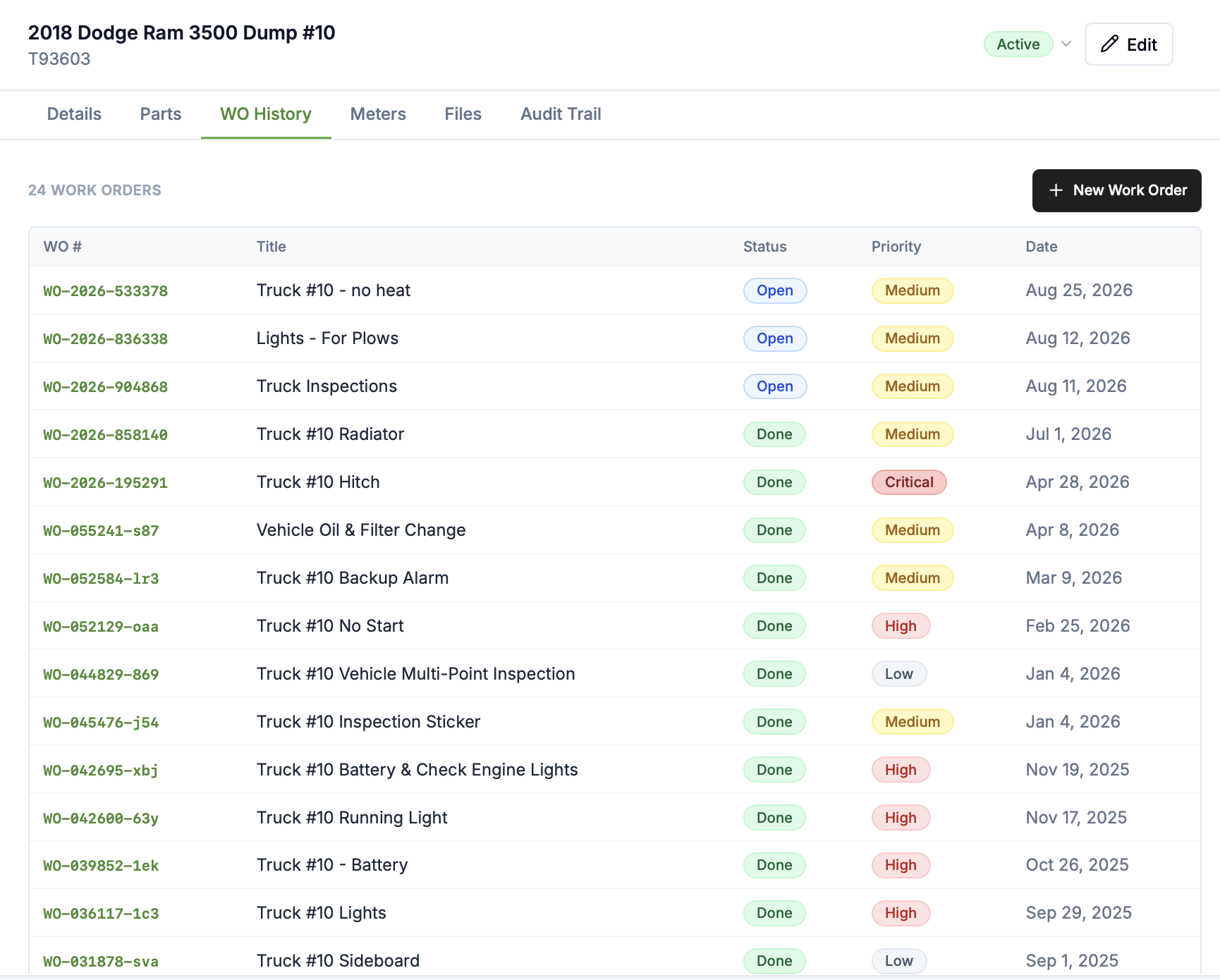Sort by the Date column header
The image size is (1220, 980).
pos(1041,247)
